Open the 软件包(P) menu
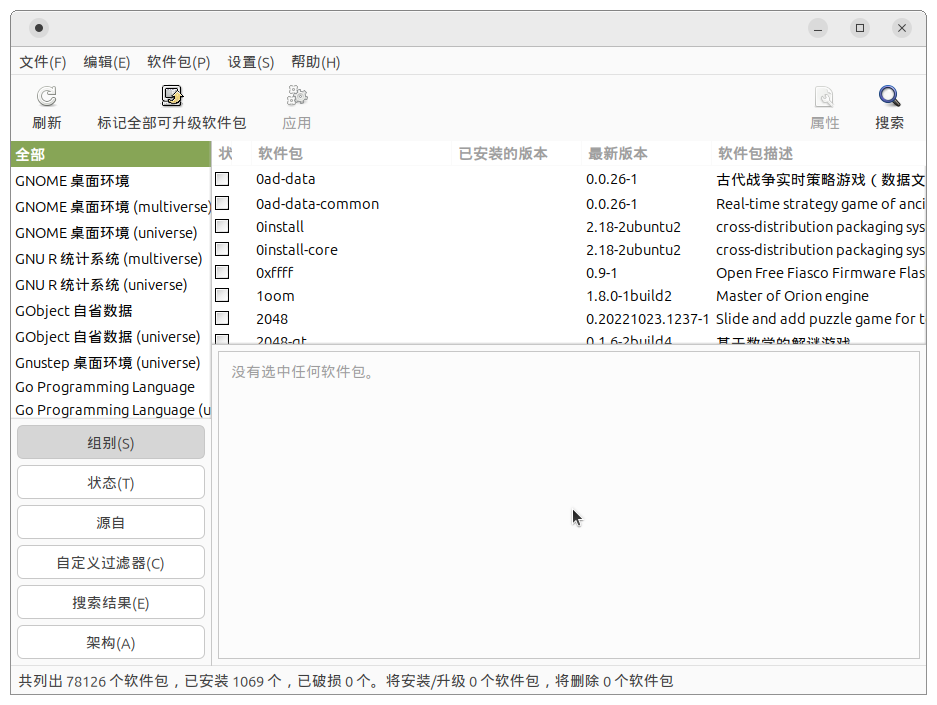The width and height of the screenshot is (937, 705). point(178,62)
